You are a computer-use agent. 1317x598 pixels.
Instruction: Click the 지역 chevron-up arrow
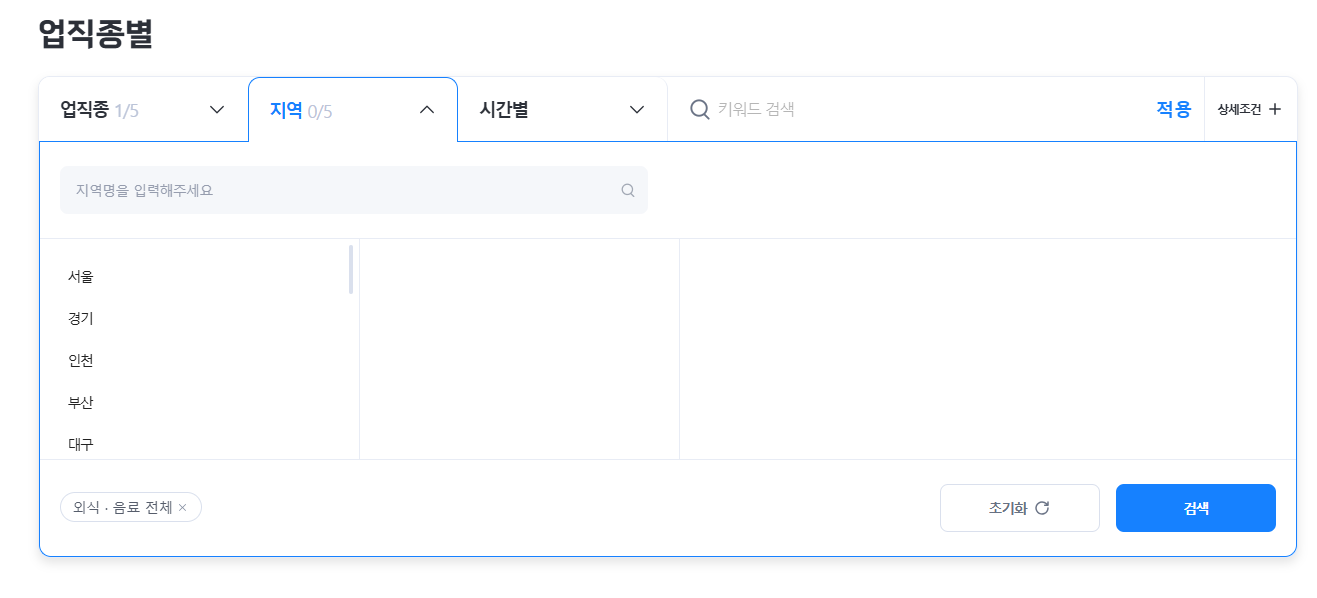tap(427, 110)
